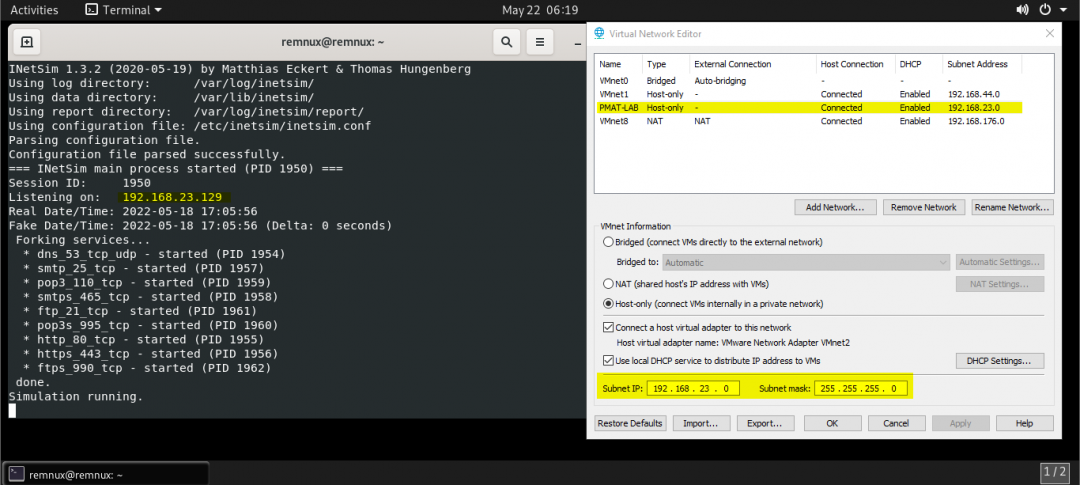Click the Import button

point(701,423)
